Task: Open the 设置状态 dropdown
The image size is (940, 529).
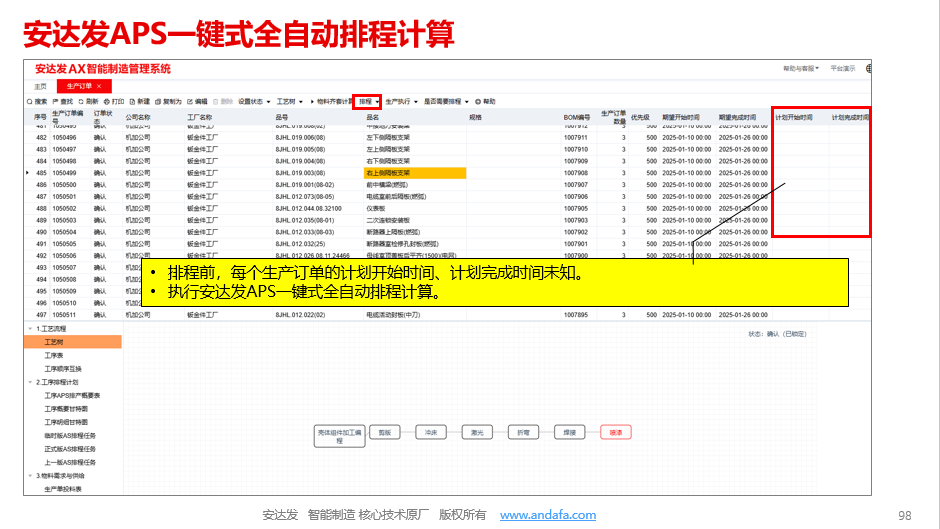Action: [x=254, y=101]
